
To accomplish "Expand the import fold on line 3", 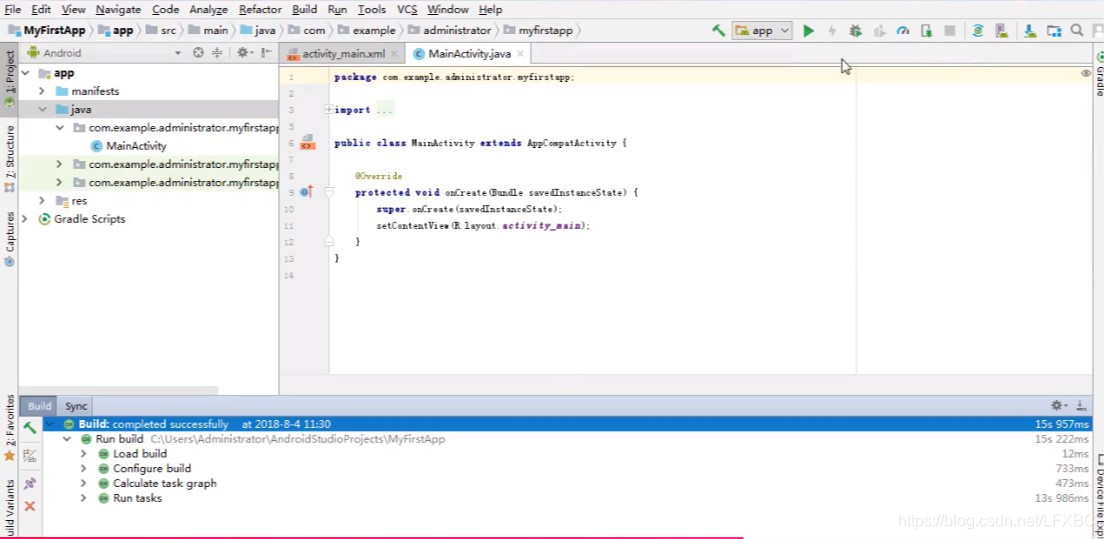I will point(329,110).
